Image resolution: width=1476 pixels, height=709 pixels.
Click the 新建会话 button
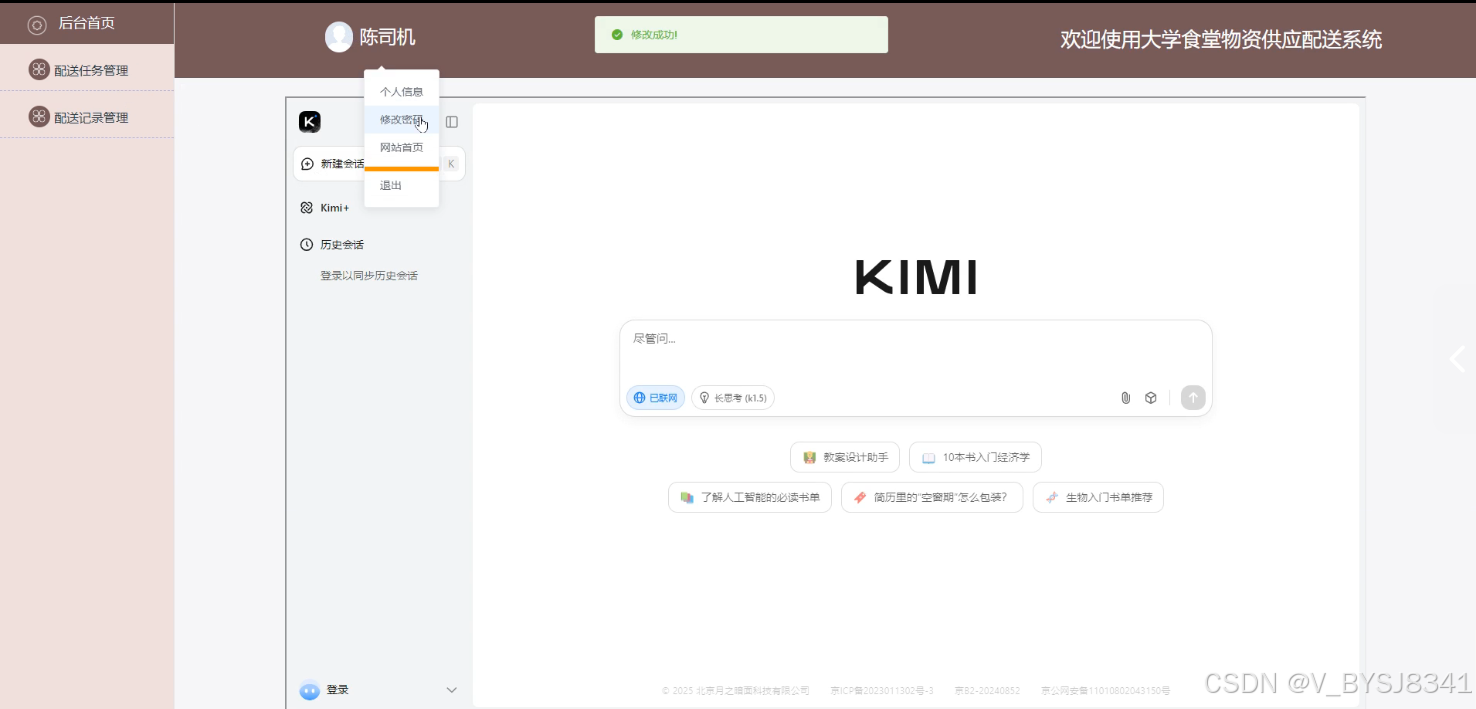pos(379,164)
